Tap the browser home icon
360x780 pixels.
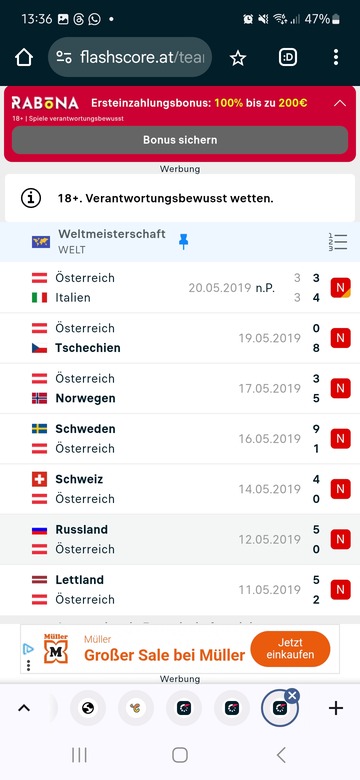(x=24, y=58)
